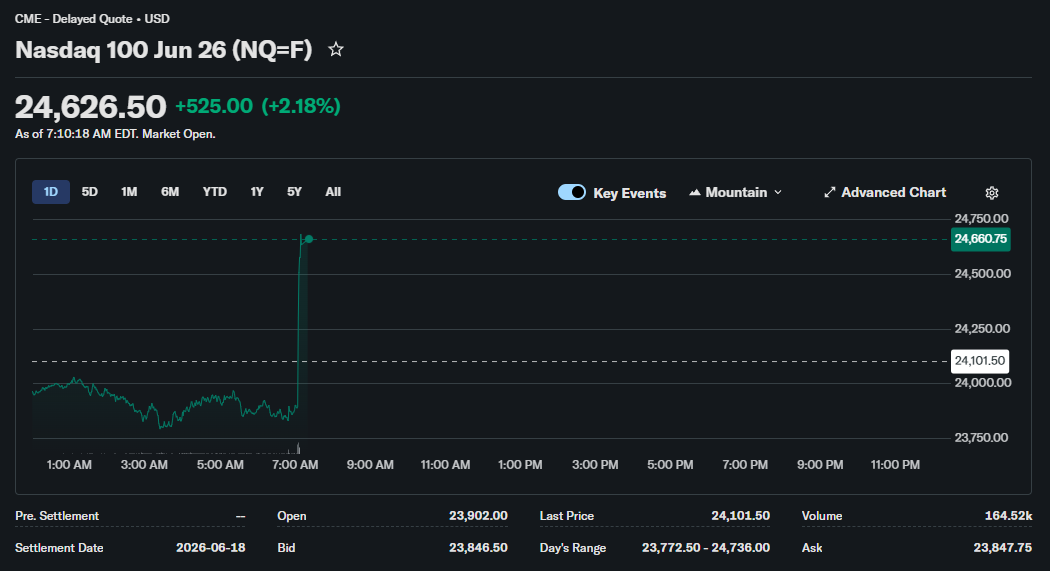Click the 1:00 PM time axis label
Viewport: 1050px width, 571px height.
pos(520,465)
